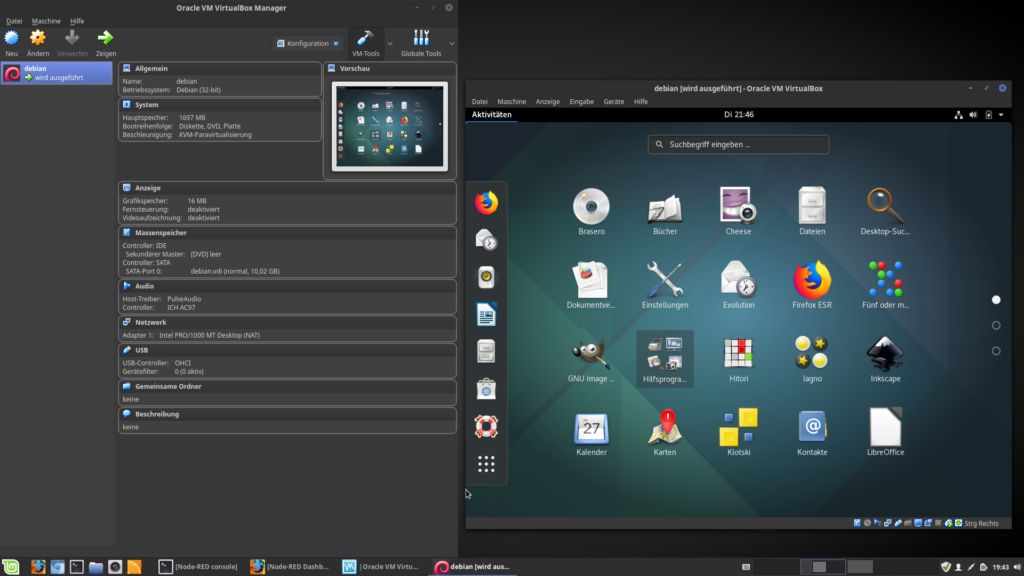This screenshot has width=1024, height=576.
Task: Click the green Zeigen arrow icon
Action: coord(105,38)
